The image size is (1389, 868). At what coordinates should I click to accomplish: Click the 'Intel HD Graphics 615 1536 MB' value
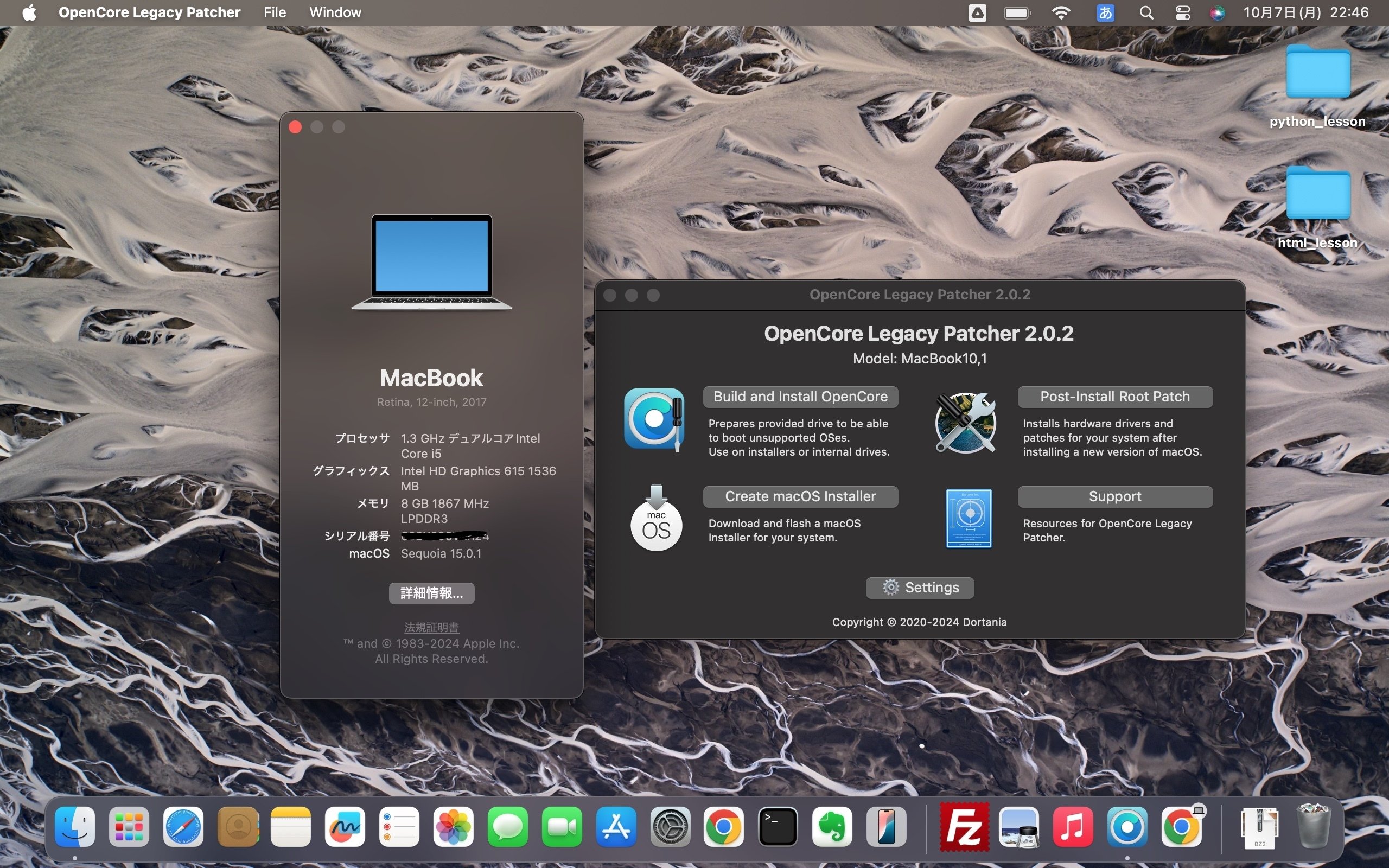coord(478,478)
